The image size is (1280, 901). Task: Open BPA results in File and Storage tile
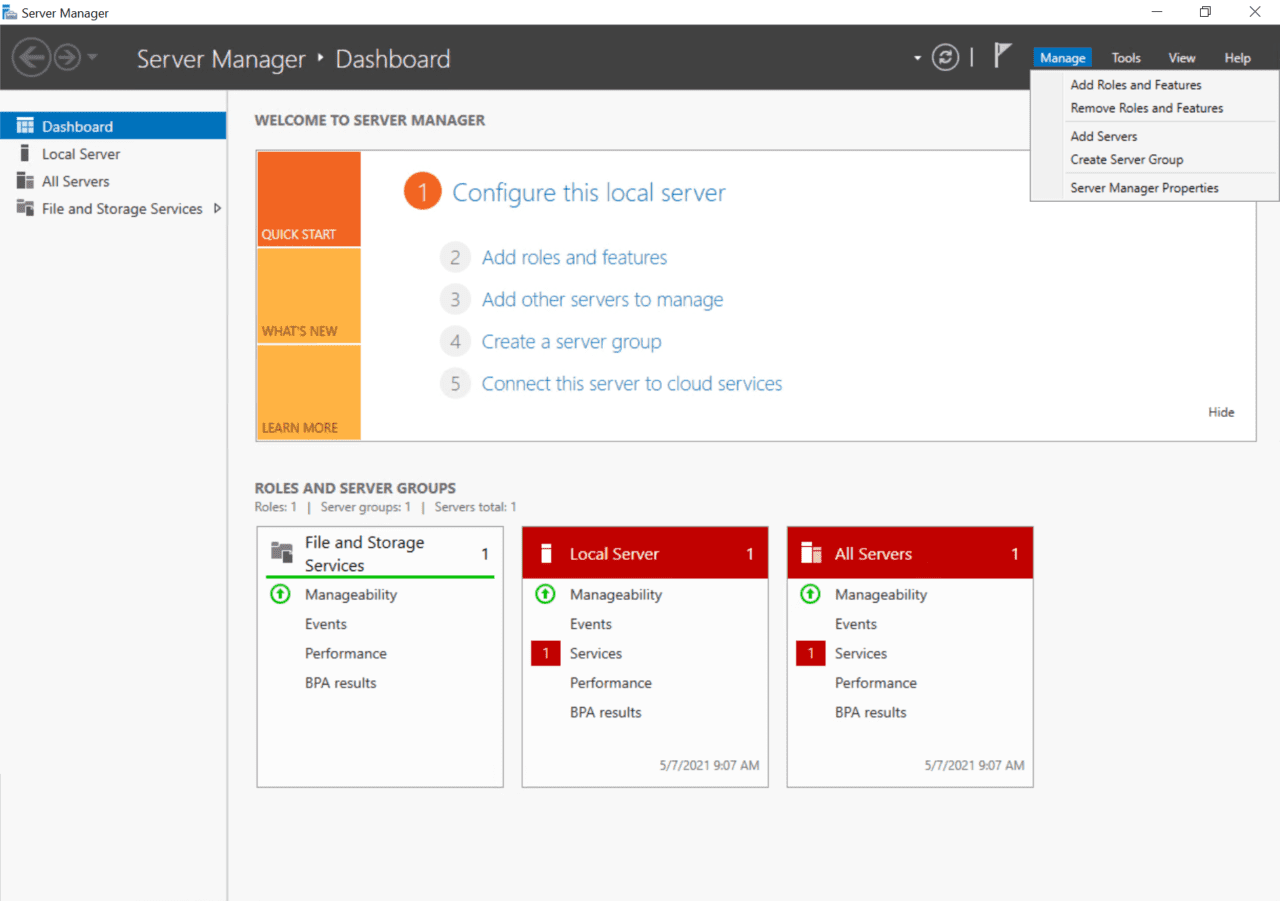341,683
